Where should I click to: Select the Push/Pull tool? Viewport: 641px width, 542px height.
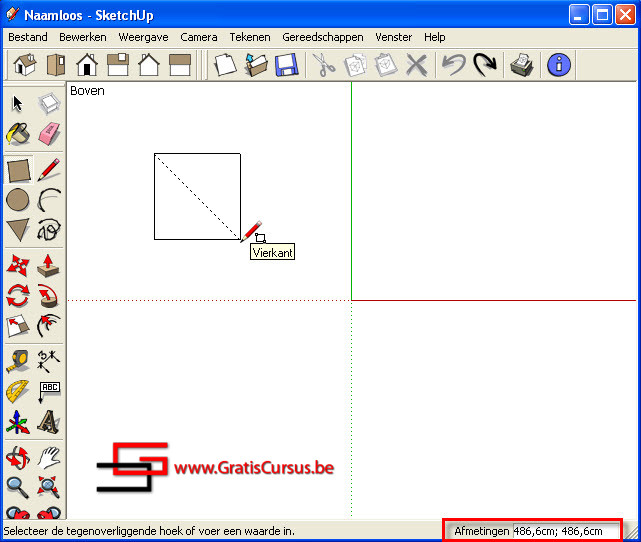click(49, 266)
